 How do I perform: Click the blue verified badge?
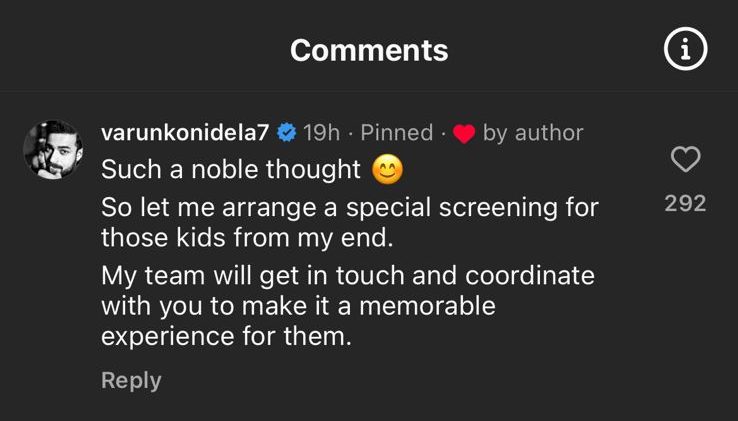[x=286, y=133]
